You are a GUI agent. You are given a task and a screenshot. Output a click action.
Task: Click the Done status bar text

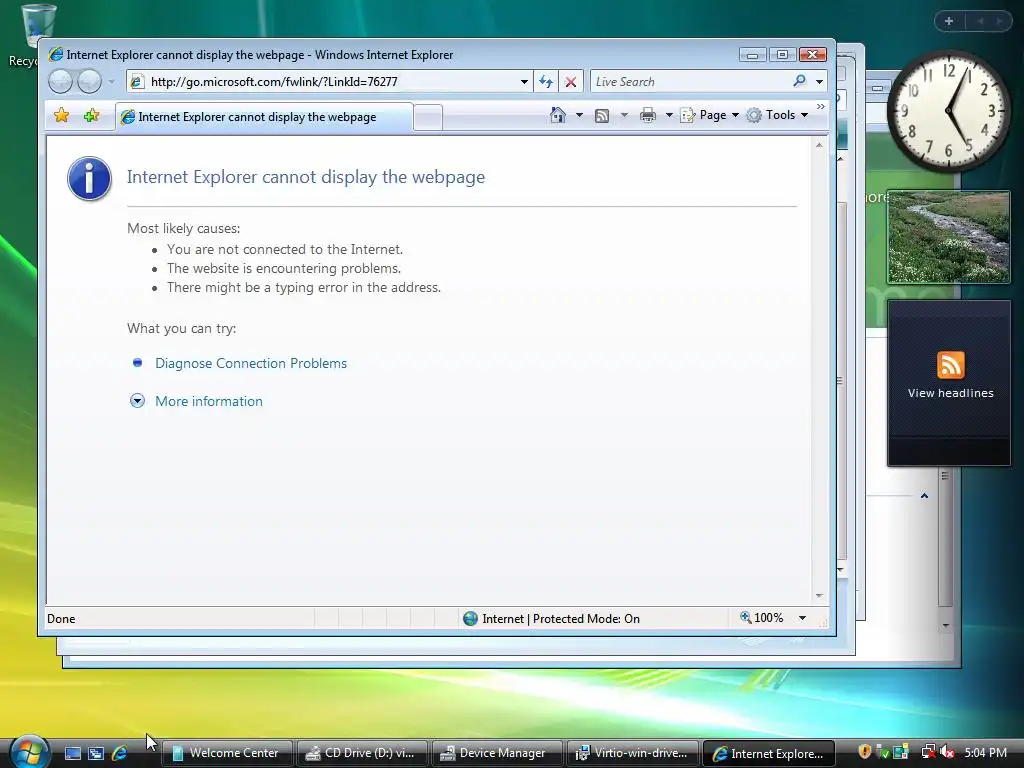(61, 618)
